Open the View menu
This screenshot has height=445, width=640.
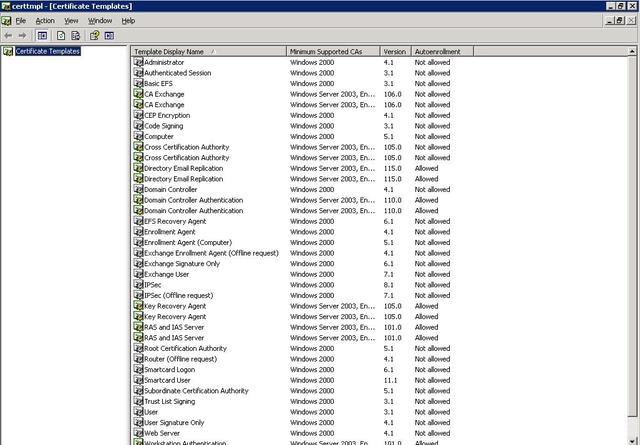click(x=71, y=21)
